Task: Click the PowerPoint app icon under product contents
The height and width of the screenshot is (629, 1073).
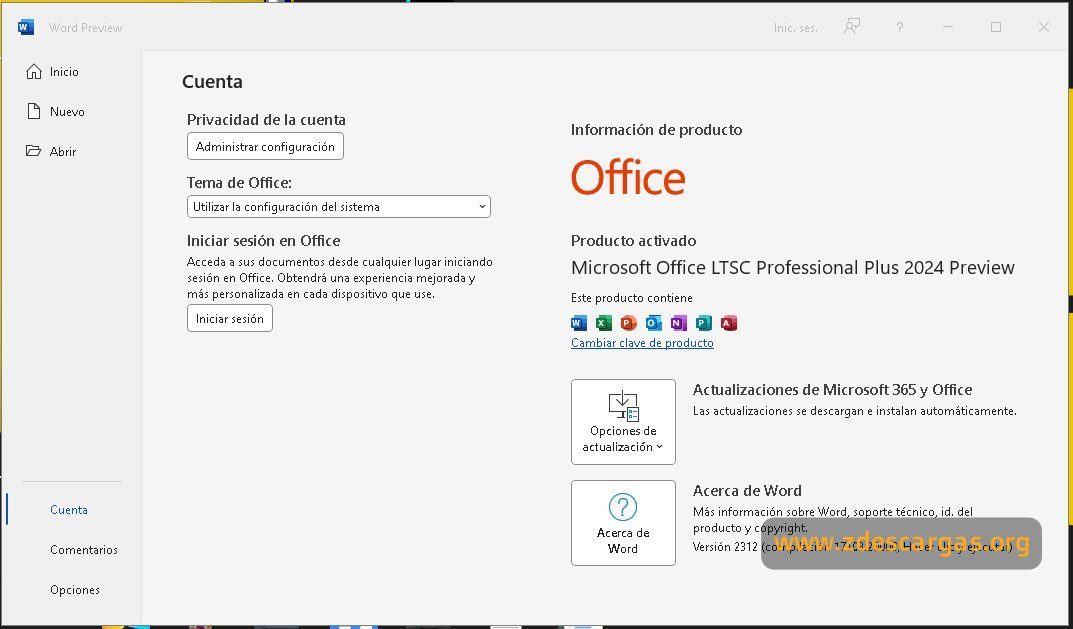Action: (x=628, y=323)
